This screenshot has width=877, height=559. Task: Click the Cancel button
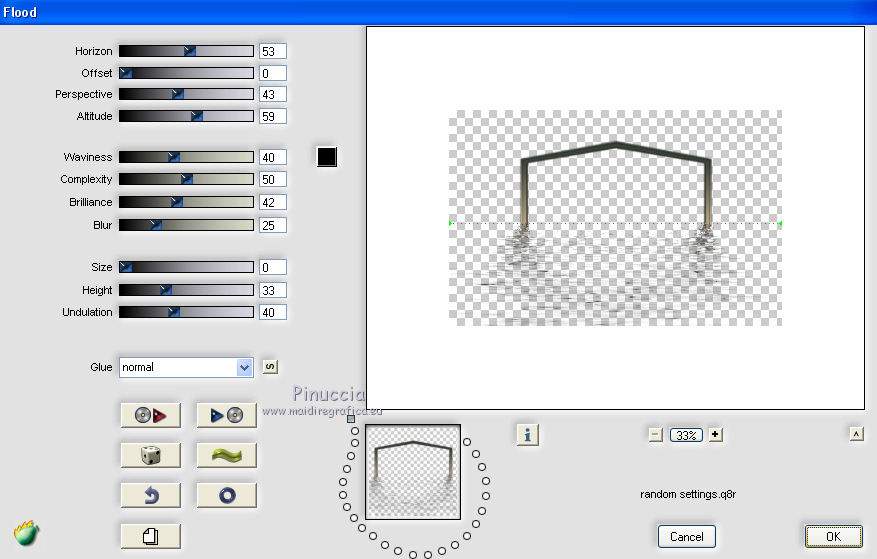[x=686, y=537]
